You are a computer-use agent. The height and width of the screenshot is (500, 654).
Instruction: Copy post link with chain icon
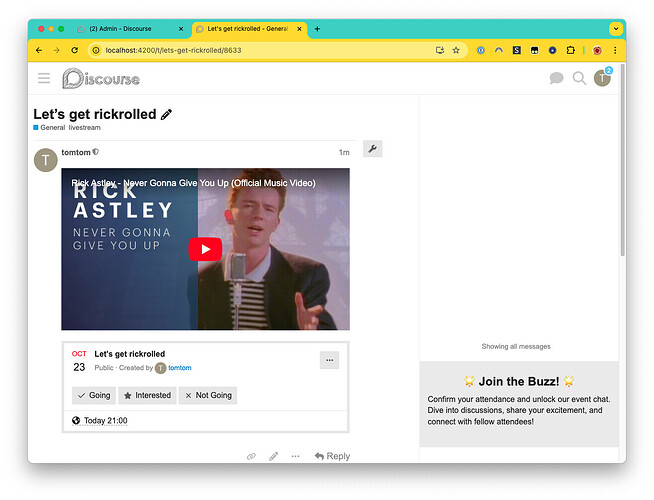[251, 456]
